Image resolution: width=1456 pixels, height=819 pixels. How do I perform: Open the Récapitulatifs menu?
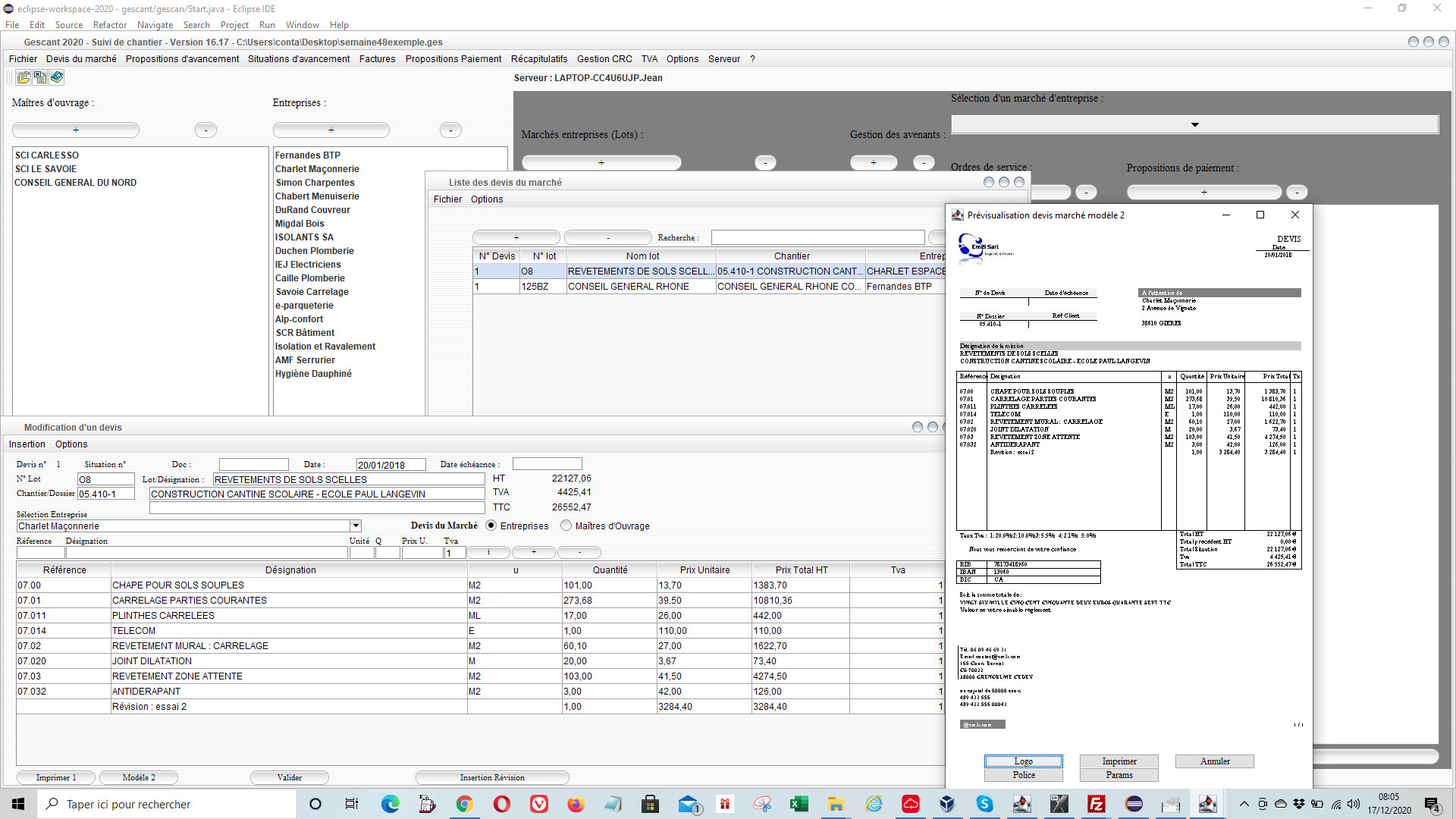click(x=539, y=58)
